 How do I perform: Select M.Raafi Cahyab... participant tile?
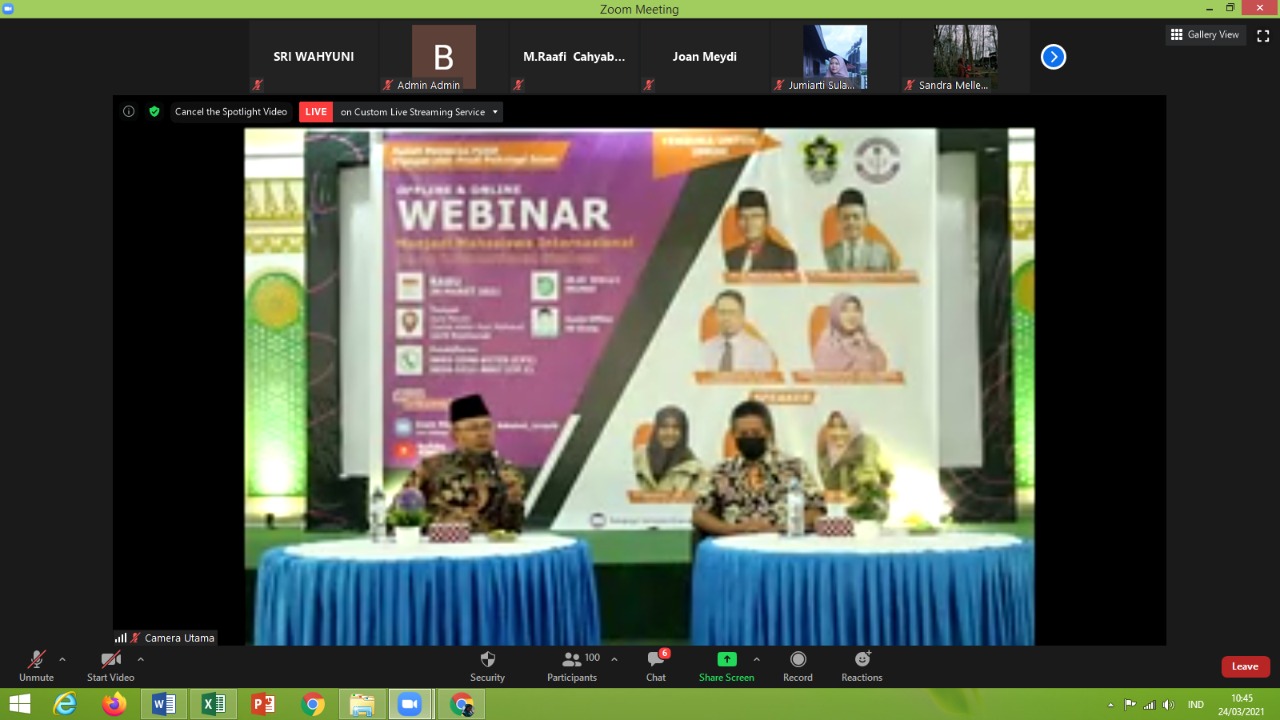coord(574,58)
